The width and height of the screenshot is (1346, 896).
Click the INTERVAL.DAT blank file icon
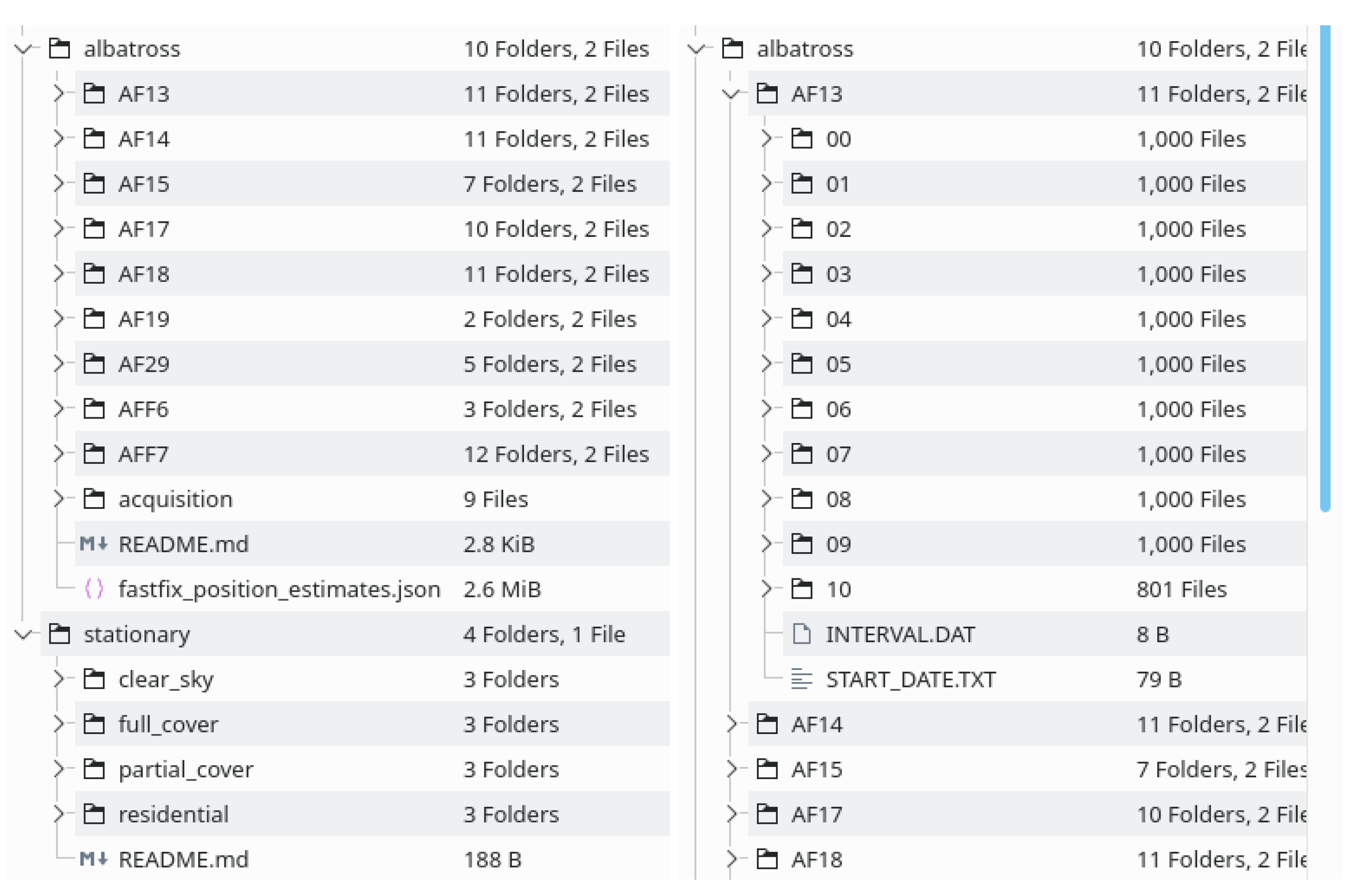801,634
